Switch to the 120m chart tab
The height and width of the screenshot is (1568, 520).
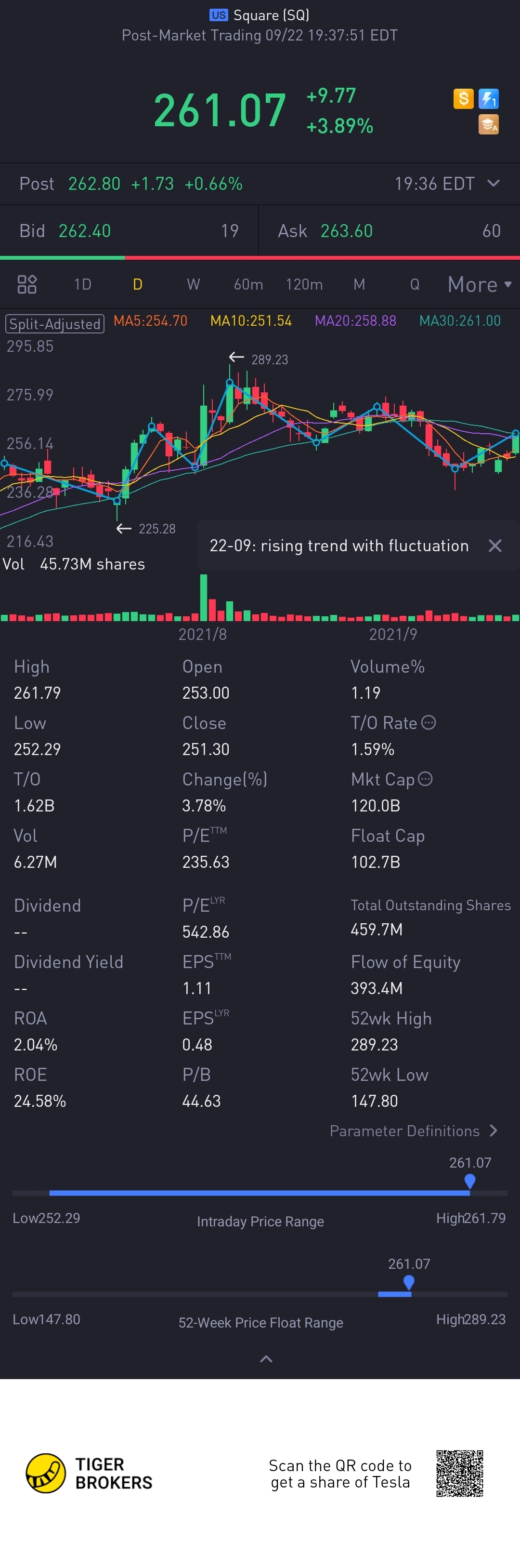pyautogui.click(x=304, y=284)
